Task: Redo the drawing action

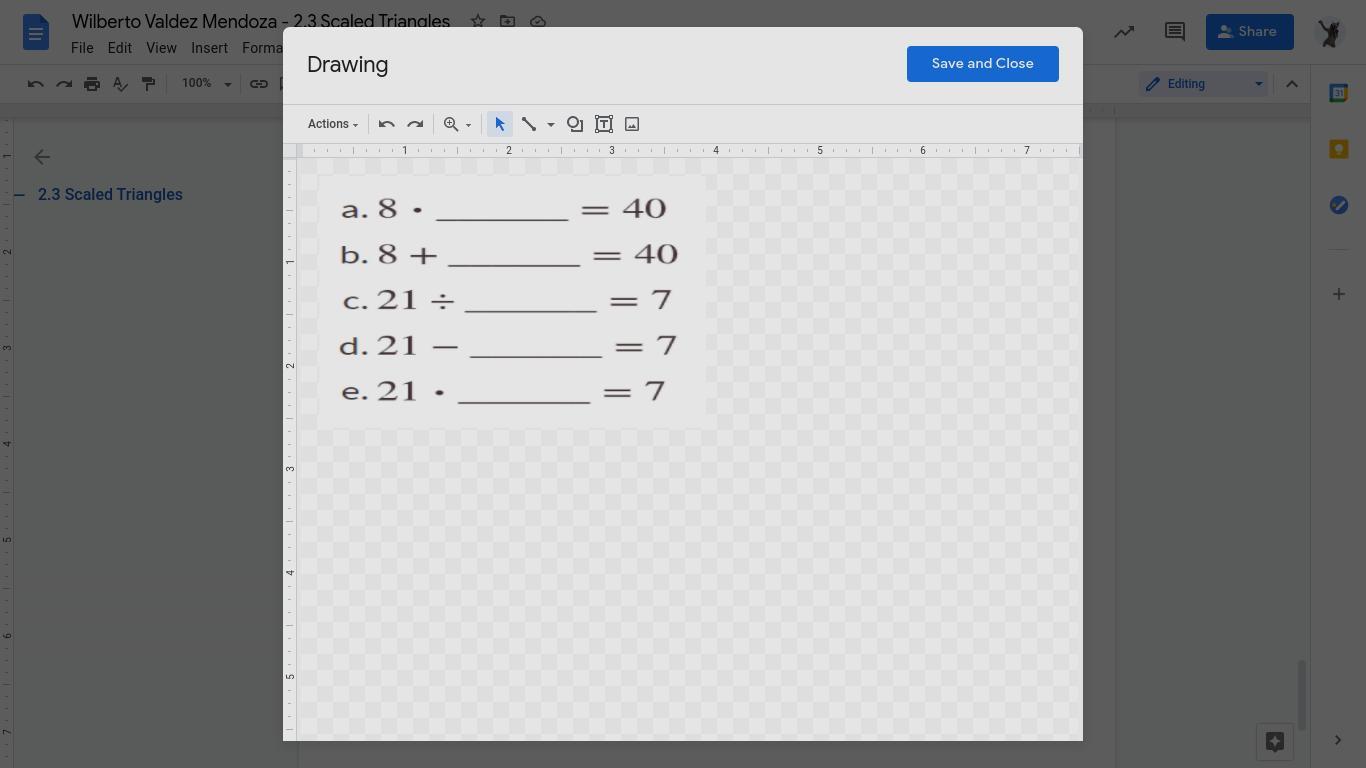Action: (415, 124)
